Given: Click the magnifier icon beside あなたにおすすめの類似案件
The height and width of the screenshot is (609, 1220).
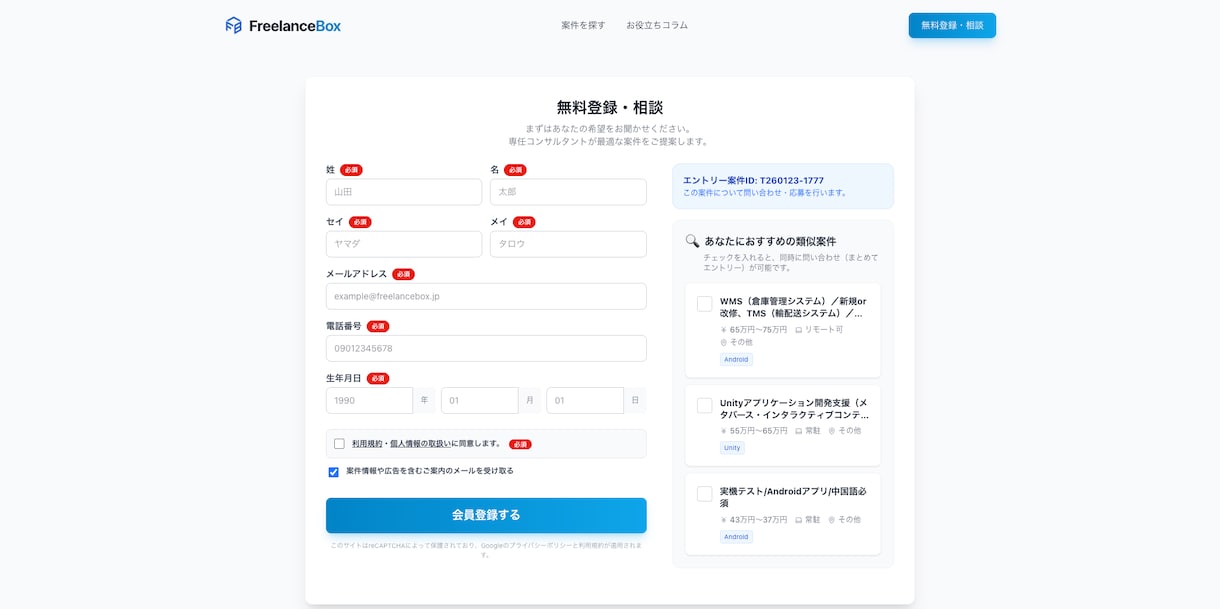Looking at the screenshot, I should click(692, 241).
